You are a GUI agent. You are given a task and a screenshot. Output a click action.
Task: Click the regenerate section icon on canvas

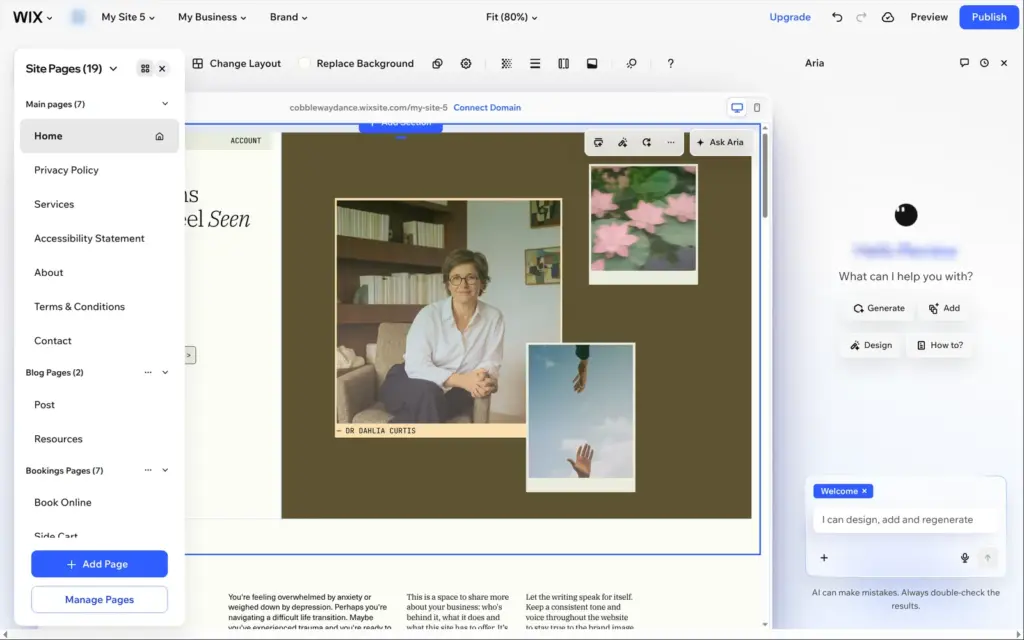pyautogui.click(x=647, y=142)
